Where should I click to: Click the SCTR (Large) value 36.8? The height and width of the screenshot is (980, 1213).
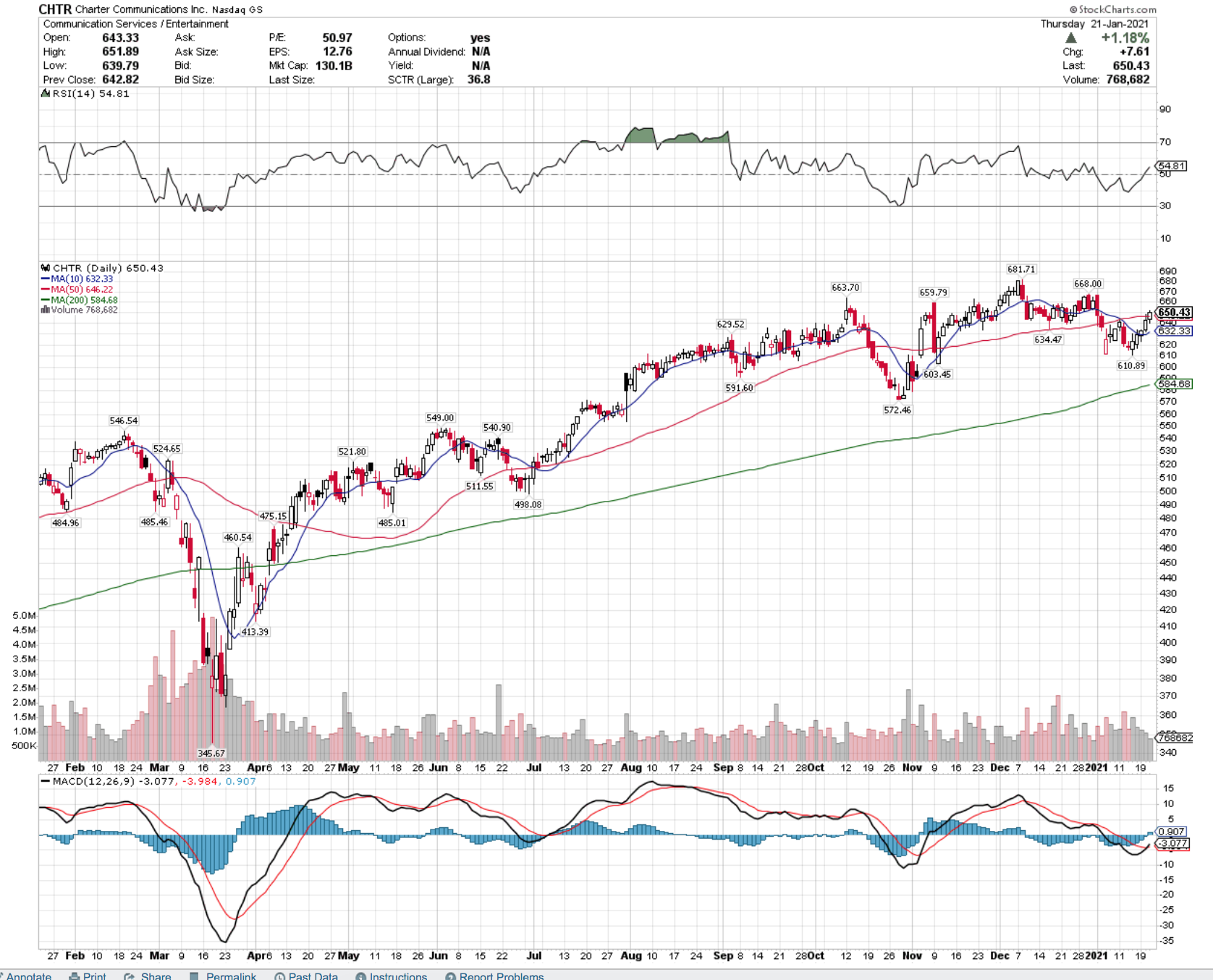point(479,80)
